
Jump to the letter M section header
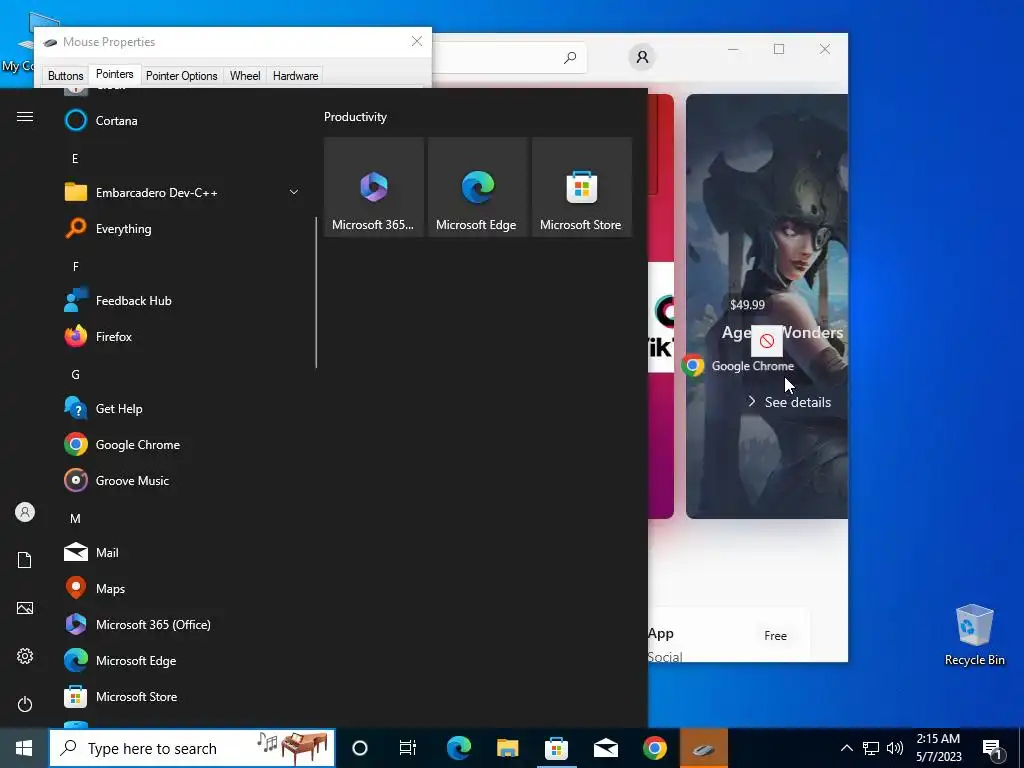(75, 519)
